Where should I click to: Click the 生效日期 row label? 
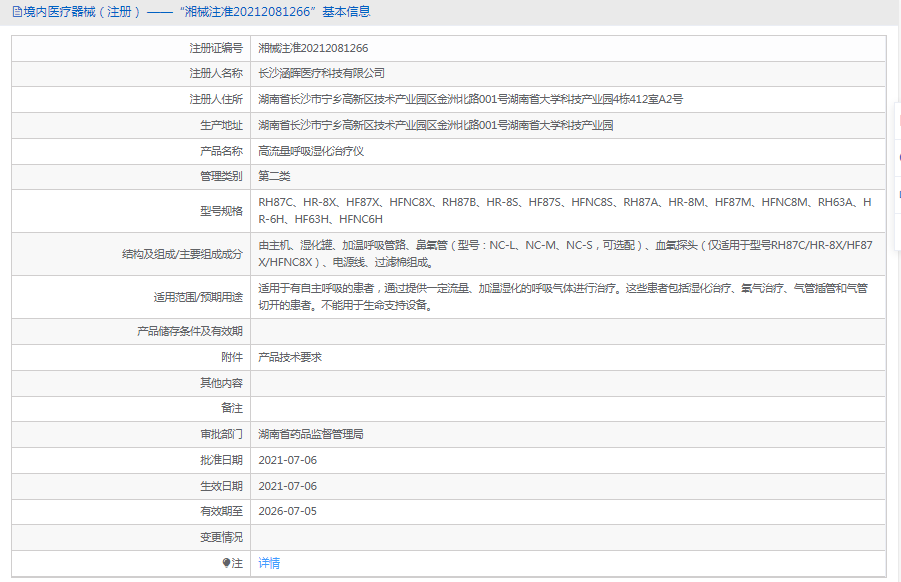tap(221, 486)
